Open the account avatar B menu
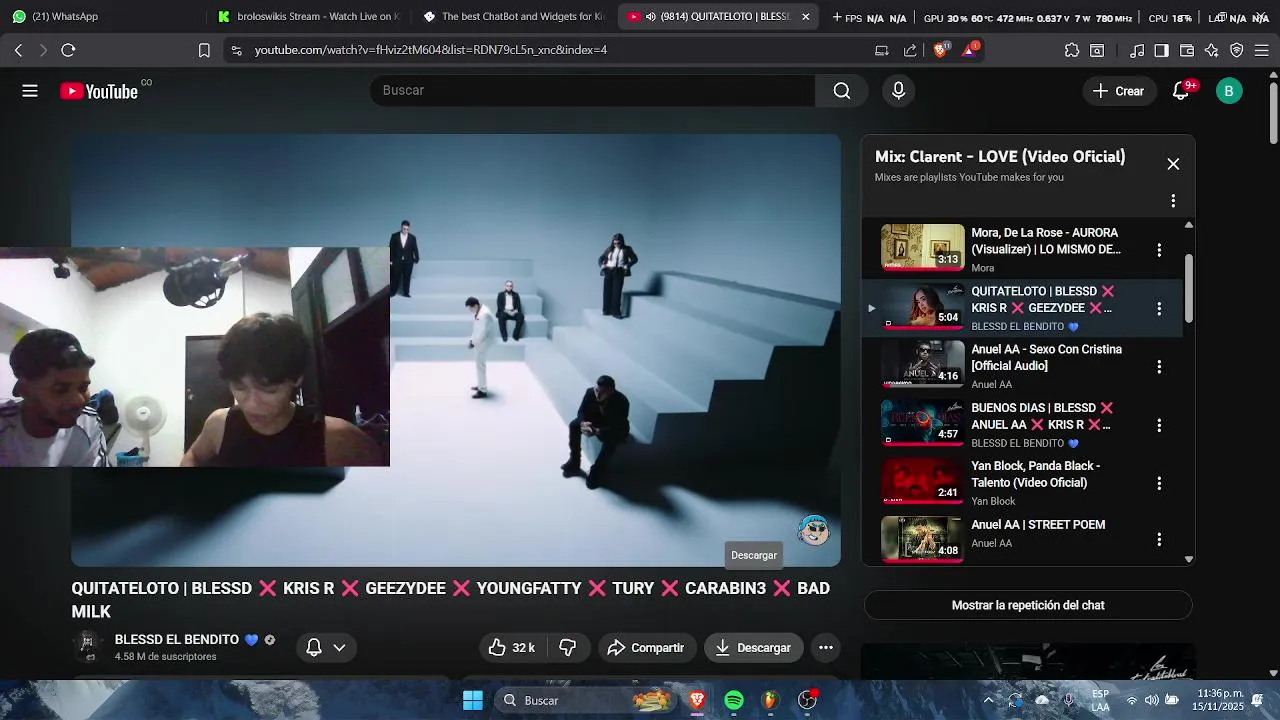Image resolution: width=1280 pixels, height=720 pixels. 1229,91
